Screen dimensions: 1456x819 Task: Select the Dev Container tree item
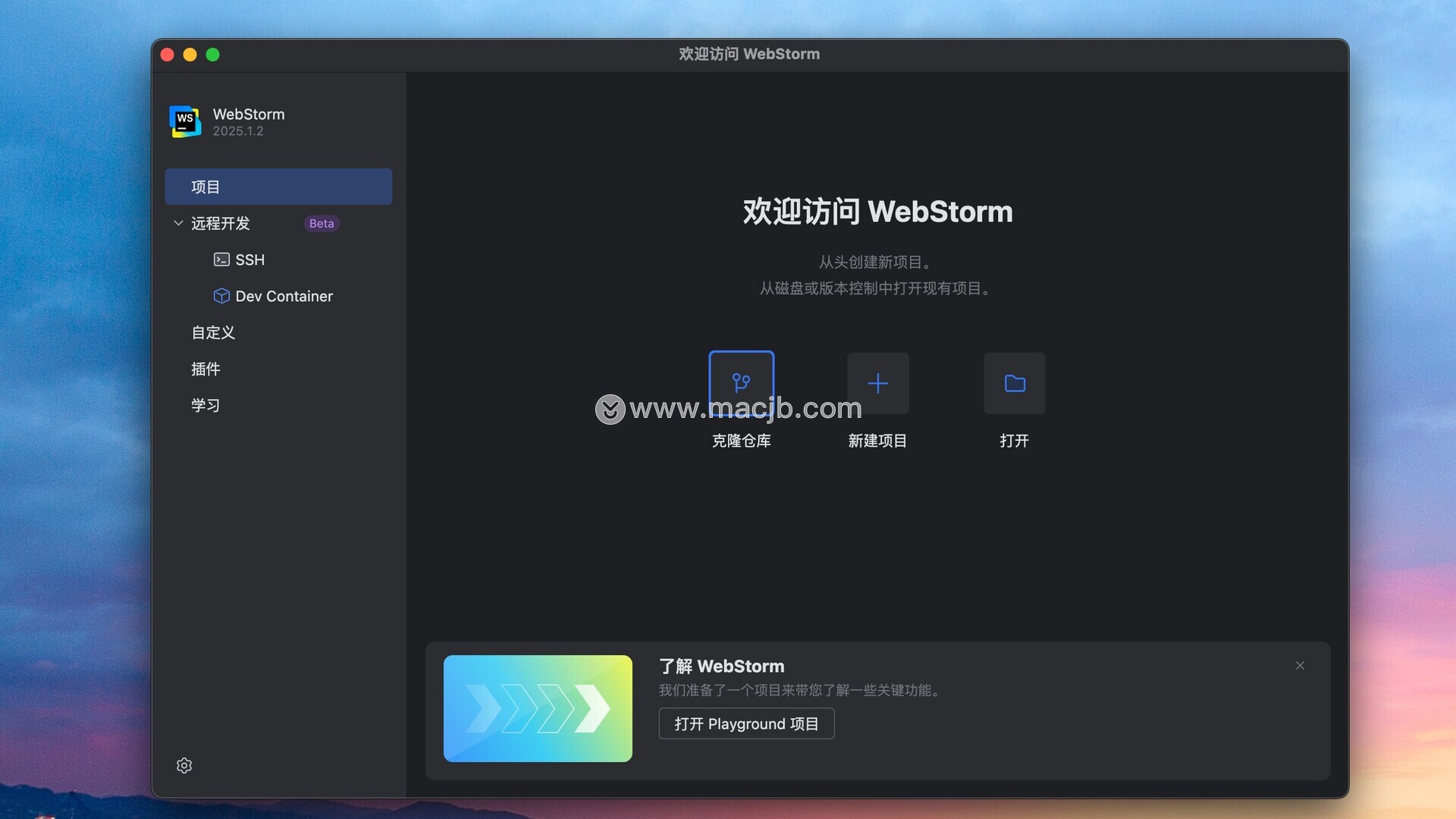pyautogui.click(x=284, y=296)
